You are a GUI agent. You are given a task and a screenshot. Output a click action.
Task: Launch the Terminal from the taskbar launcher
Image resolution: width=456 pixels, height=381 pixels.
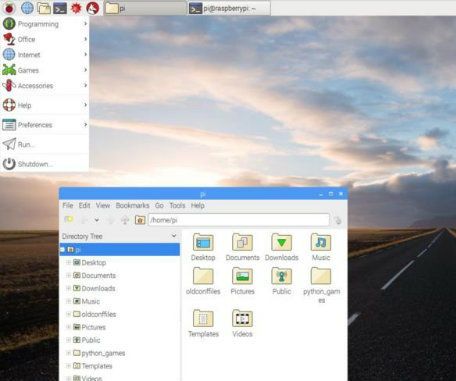(60, 8)
